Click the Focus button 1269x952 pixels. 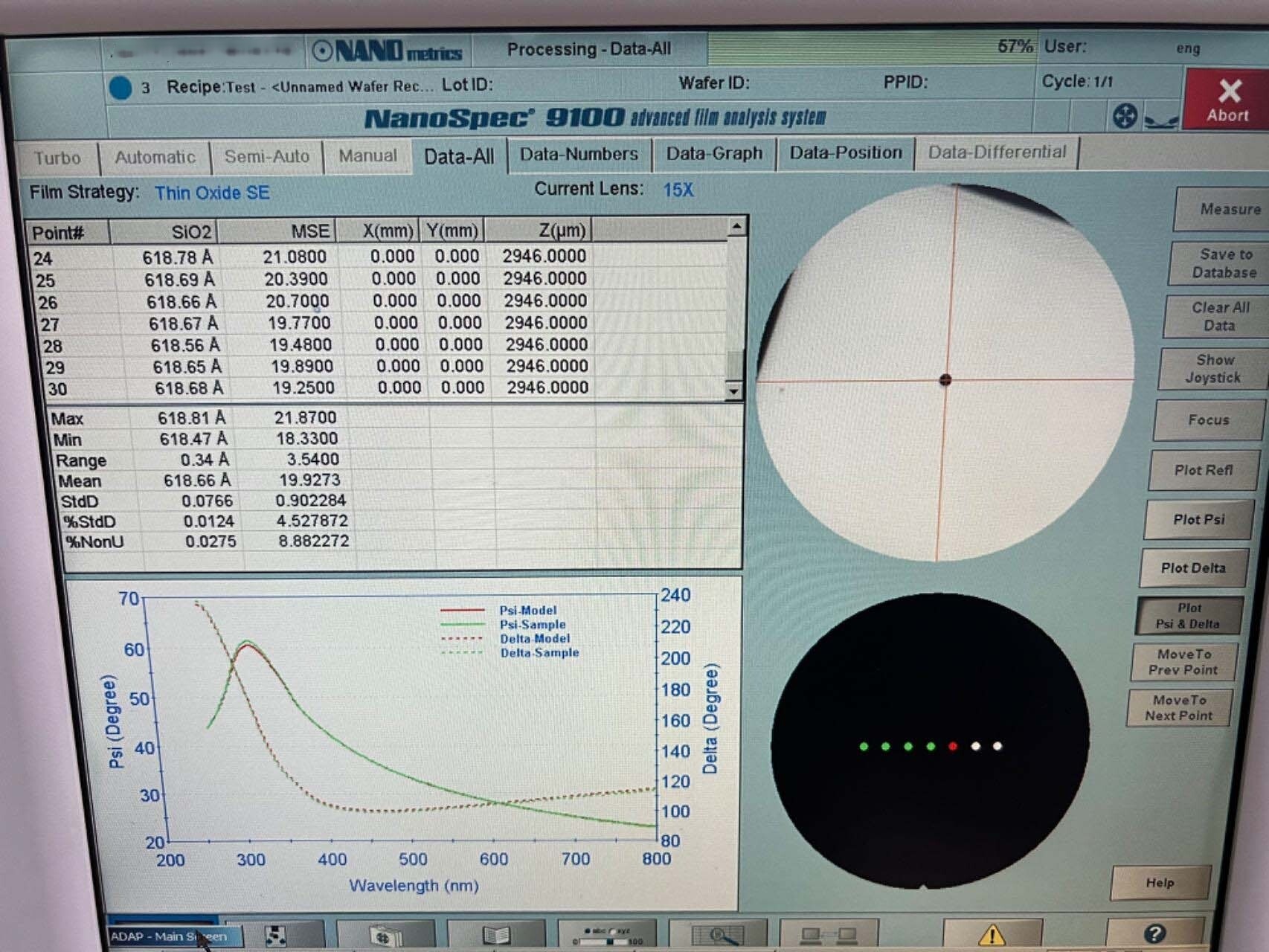click(x=1209, y=419)
